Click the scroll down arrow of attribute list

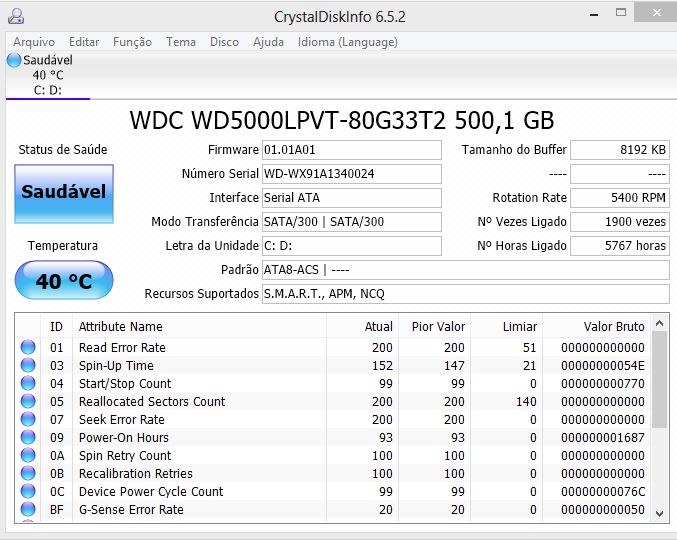click(659, 514)
